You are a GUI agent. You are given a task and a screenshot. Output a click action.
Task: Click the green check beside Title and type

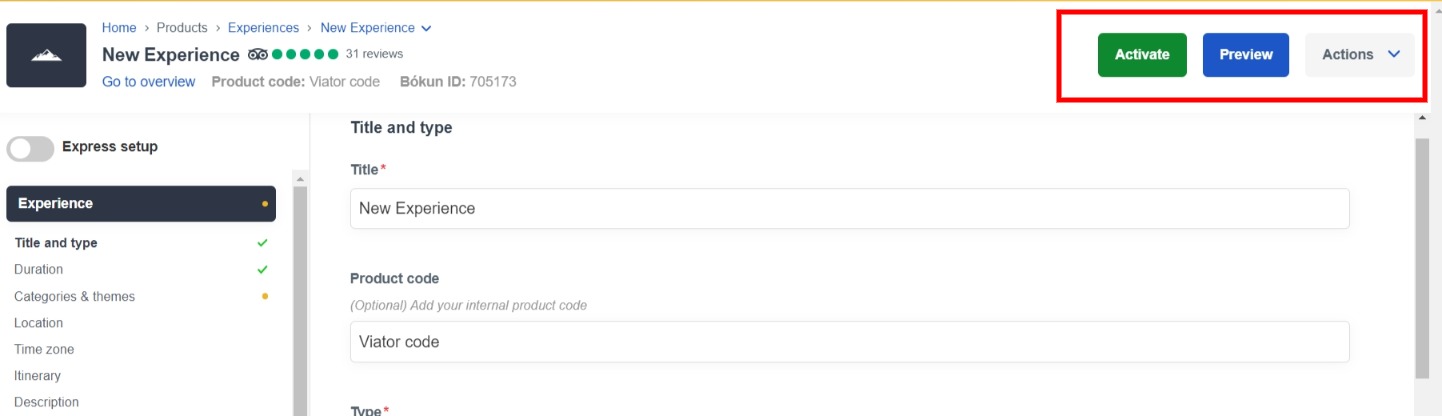point(262,243)
